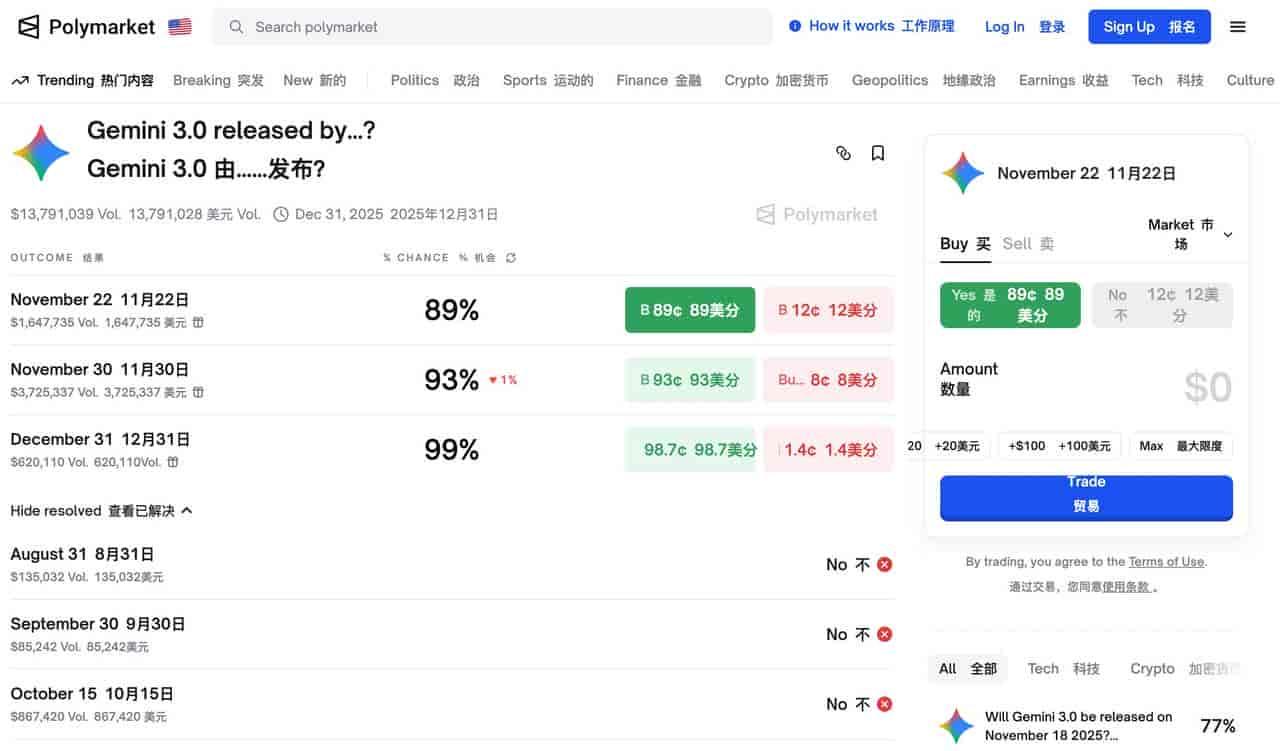Click the Trade button
This screenshot has width=1280, height=751.
pyautogui.click(x=1086, y=498)
